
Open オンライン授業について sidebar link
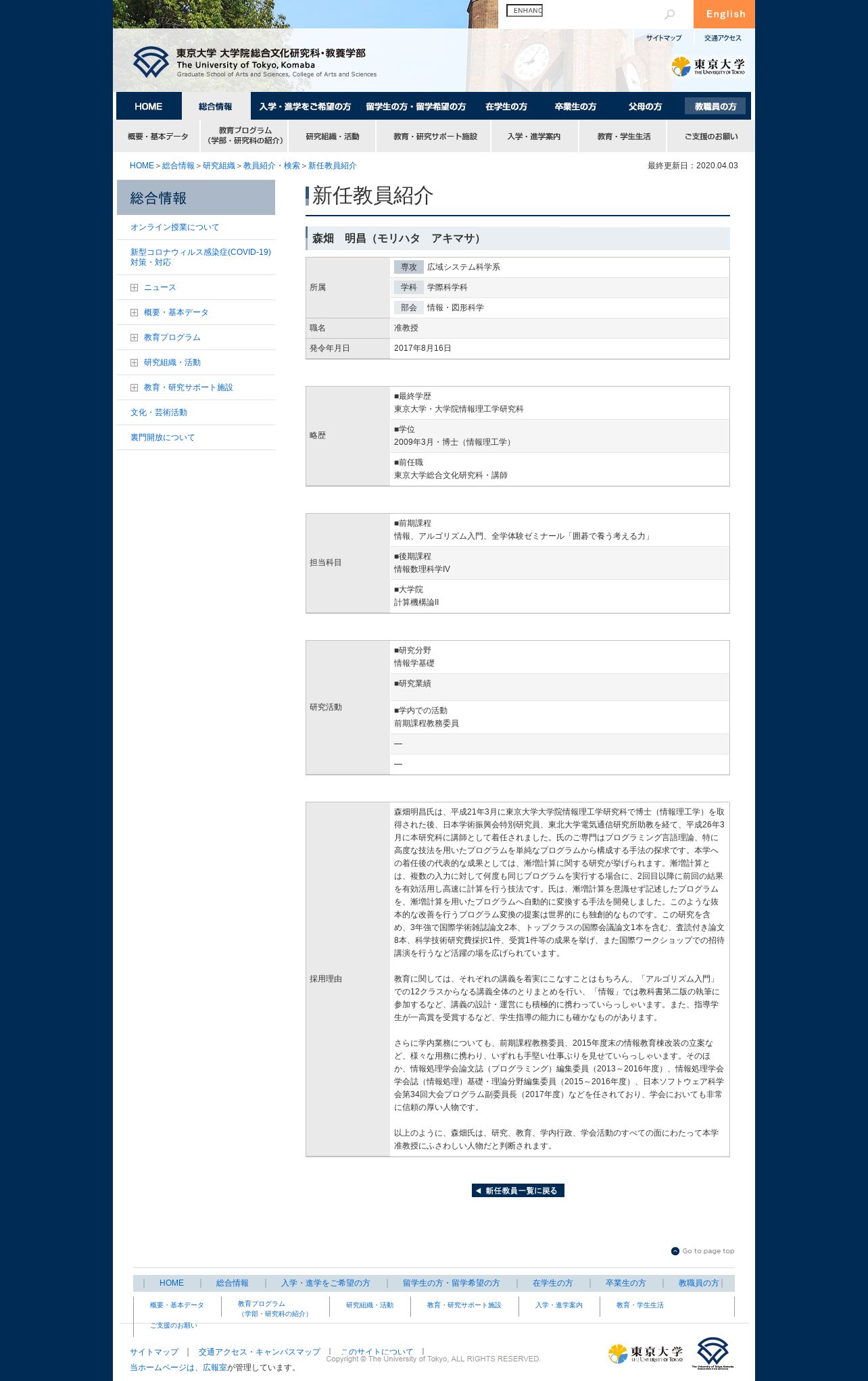click(x=174, y=227)
